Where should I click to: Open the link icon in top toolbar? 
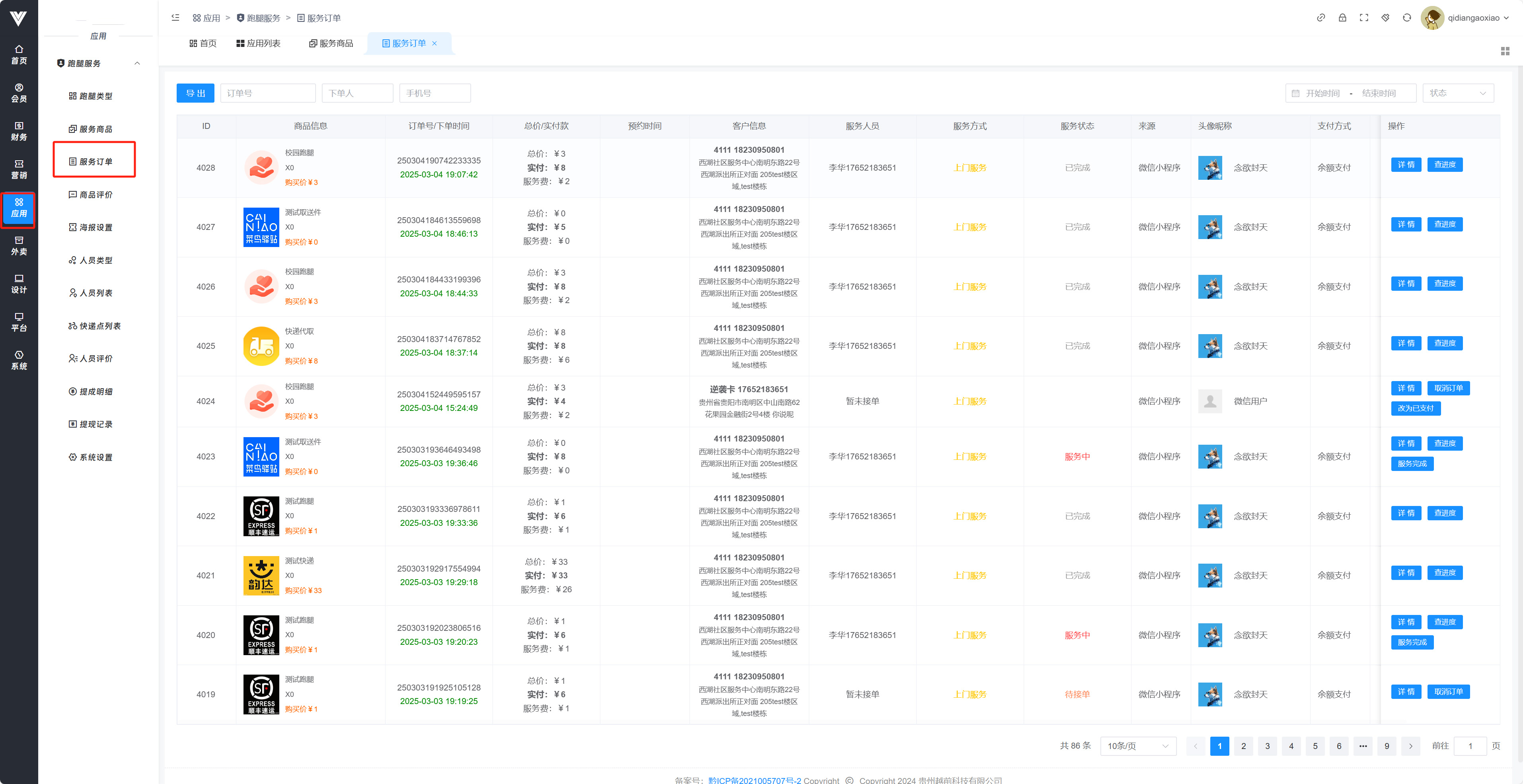[1321, 18]
